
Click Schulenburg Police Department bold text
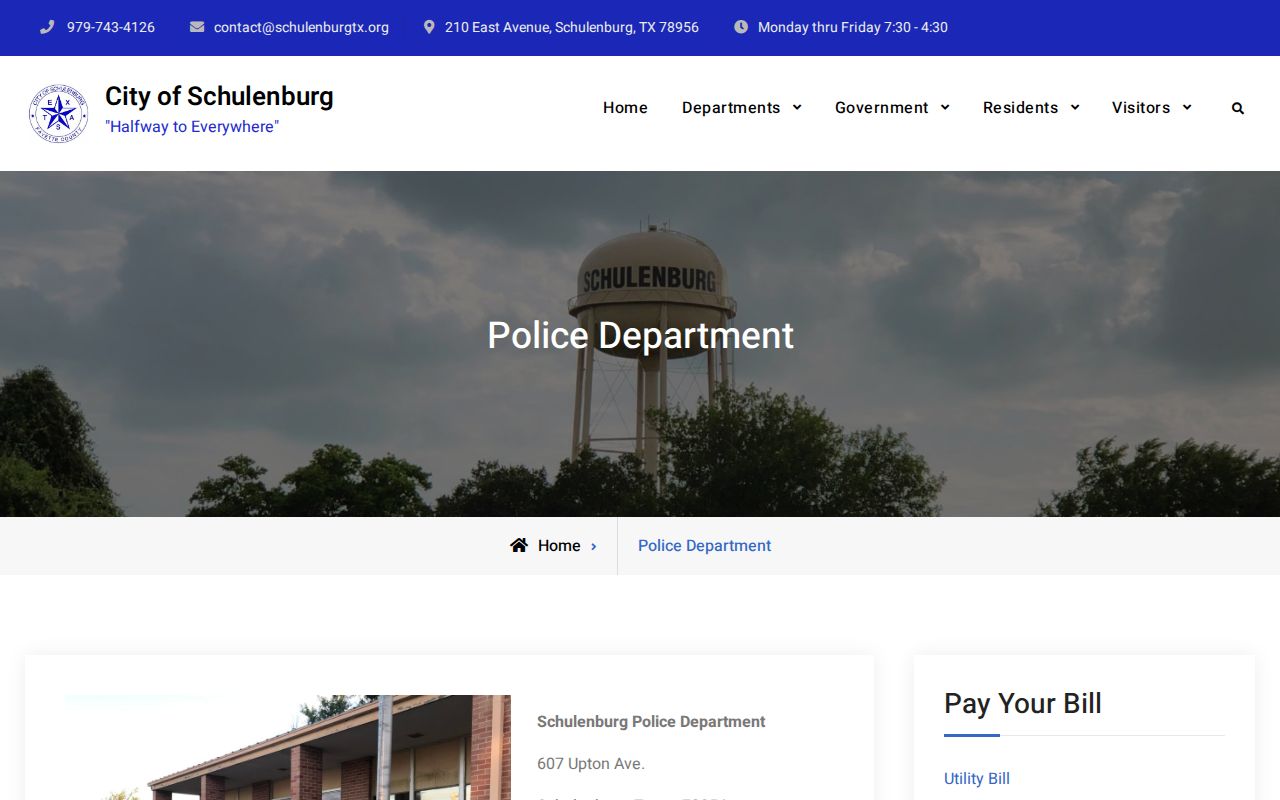tap(651, 721)
